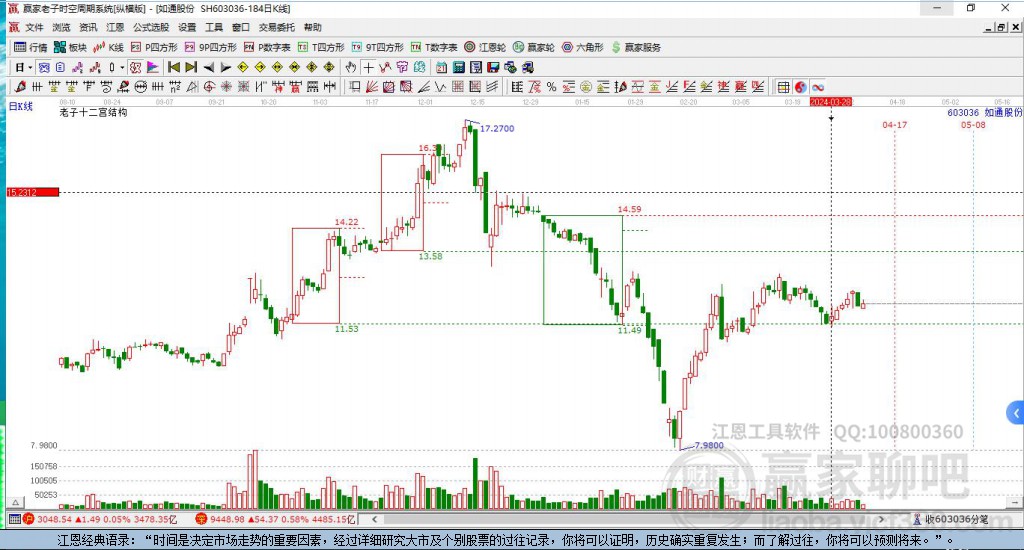The height and width of the screenshot is (550, 1024).
Task: Expand the 0 value dropdown arrow
Action: [122, 67]
